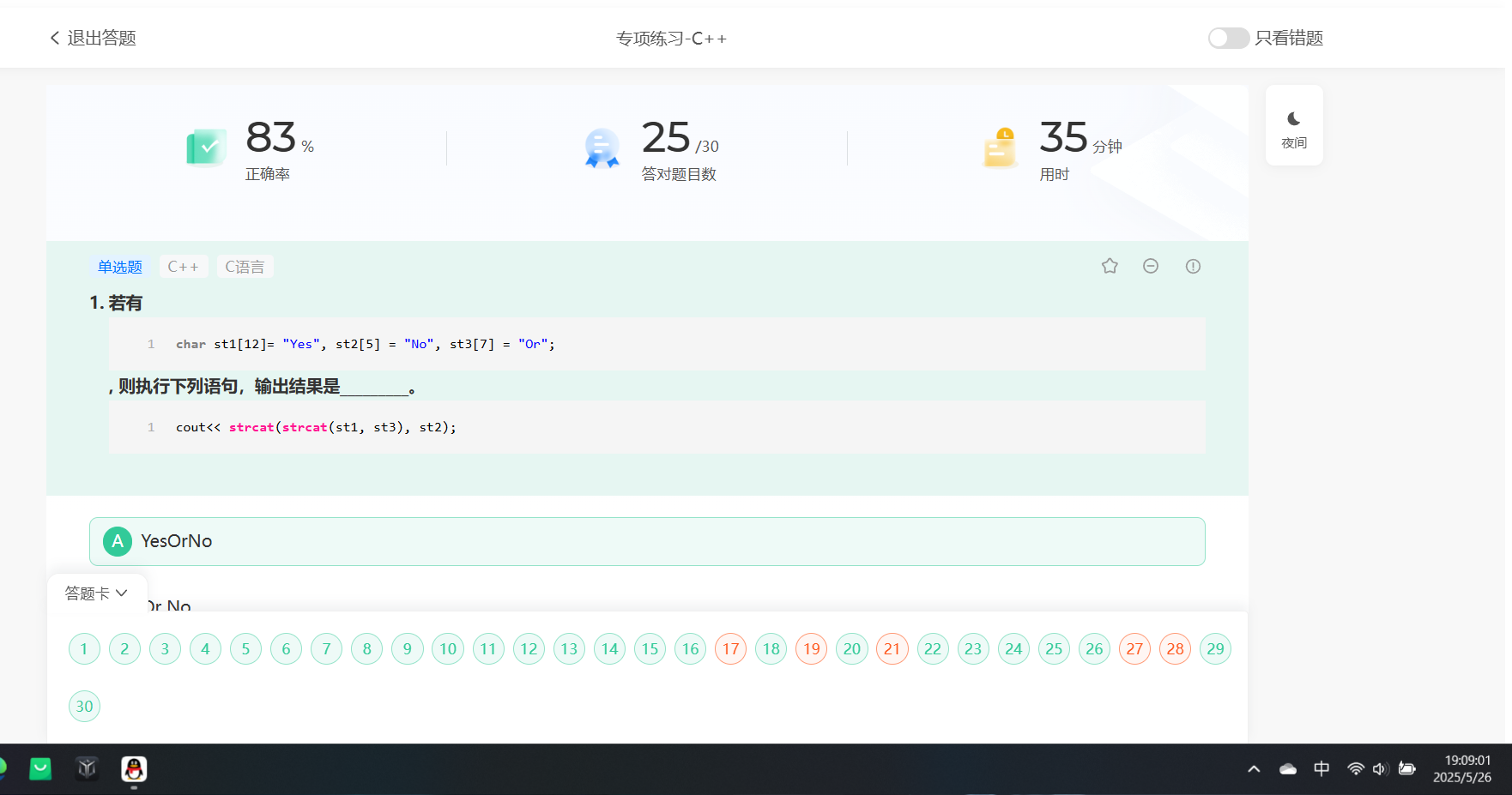This screenshot has width=1512, height=795.
Task: Open OneDrive from the system tray
Action: pyautogui.click(x=1288, y=769)
